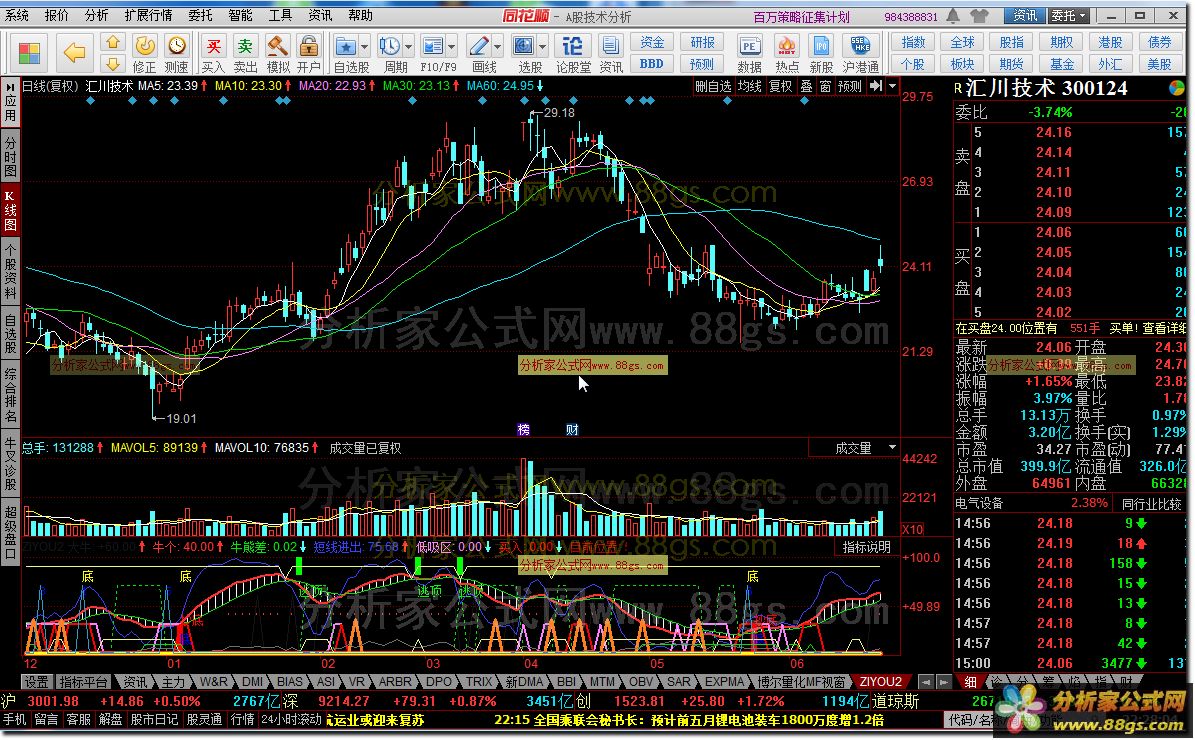This screenshot has width=1195, height=740.
Task: Click the yellow up arrow button
Action: point(113,43)
